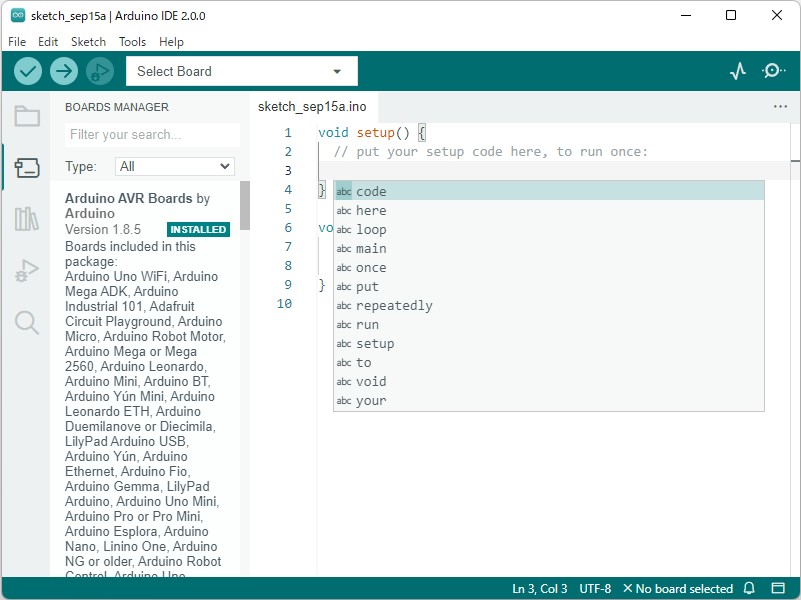Open the Select Board dropdown
The image size is (801, 600).
pyautogui.click(x=242, y=71)
